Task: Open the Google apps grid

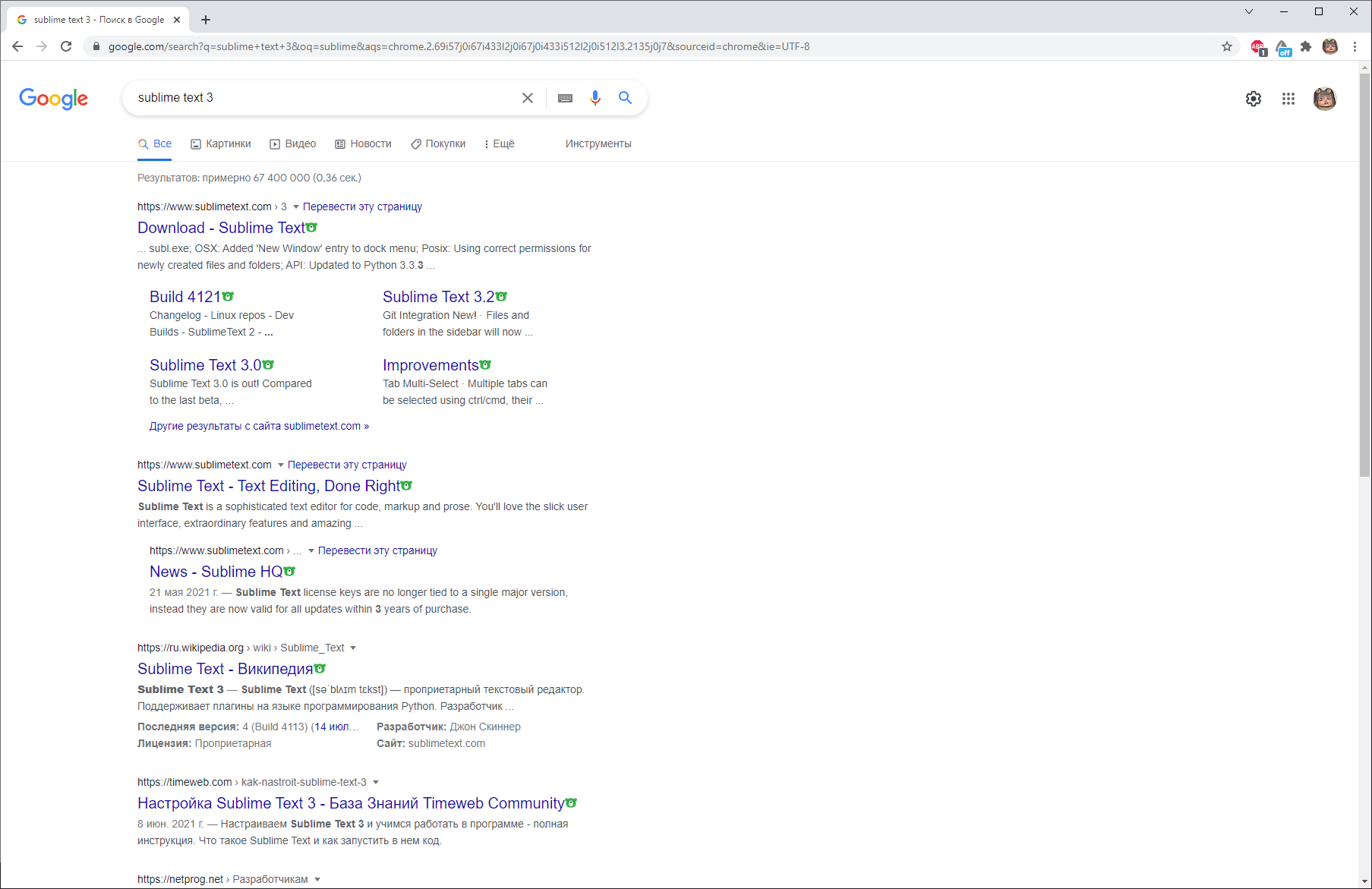Action: (1288, 99)
